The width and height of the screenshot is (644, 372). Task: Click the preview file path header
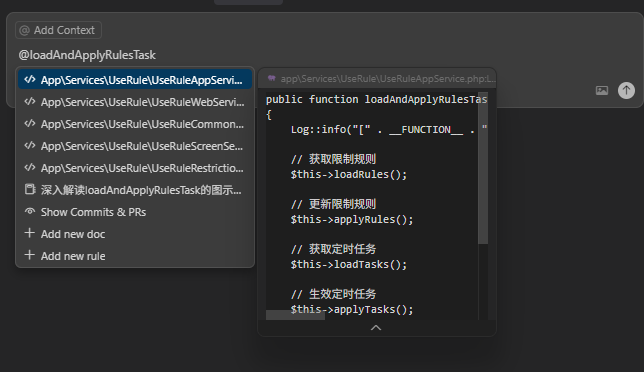(x=388, y=78)
